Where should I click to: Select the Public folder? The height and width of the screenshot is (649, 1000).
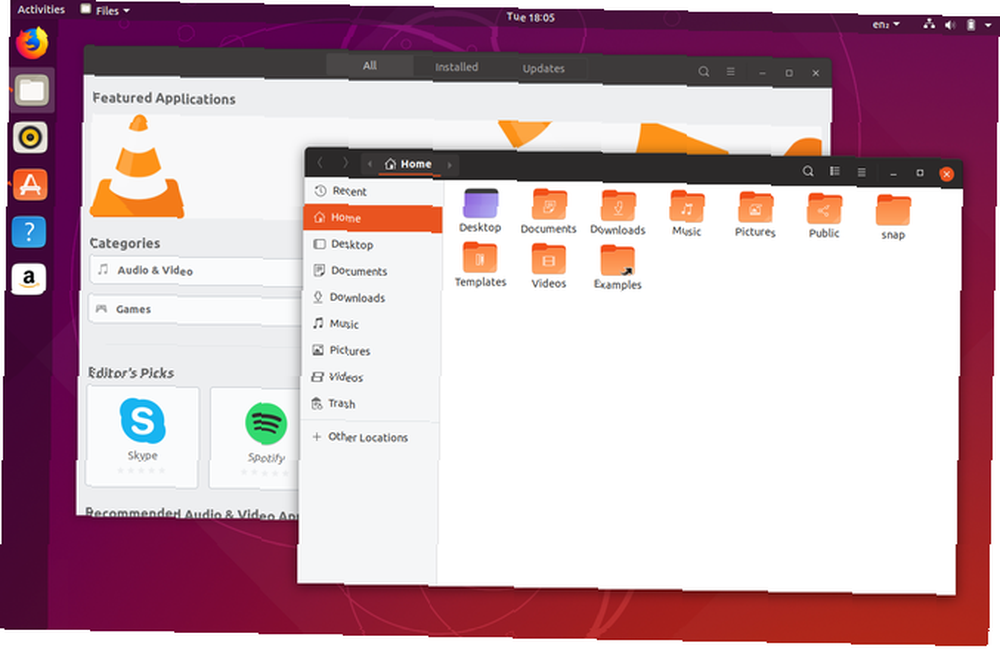[x=824, y=217]
